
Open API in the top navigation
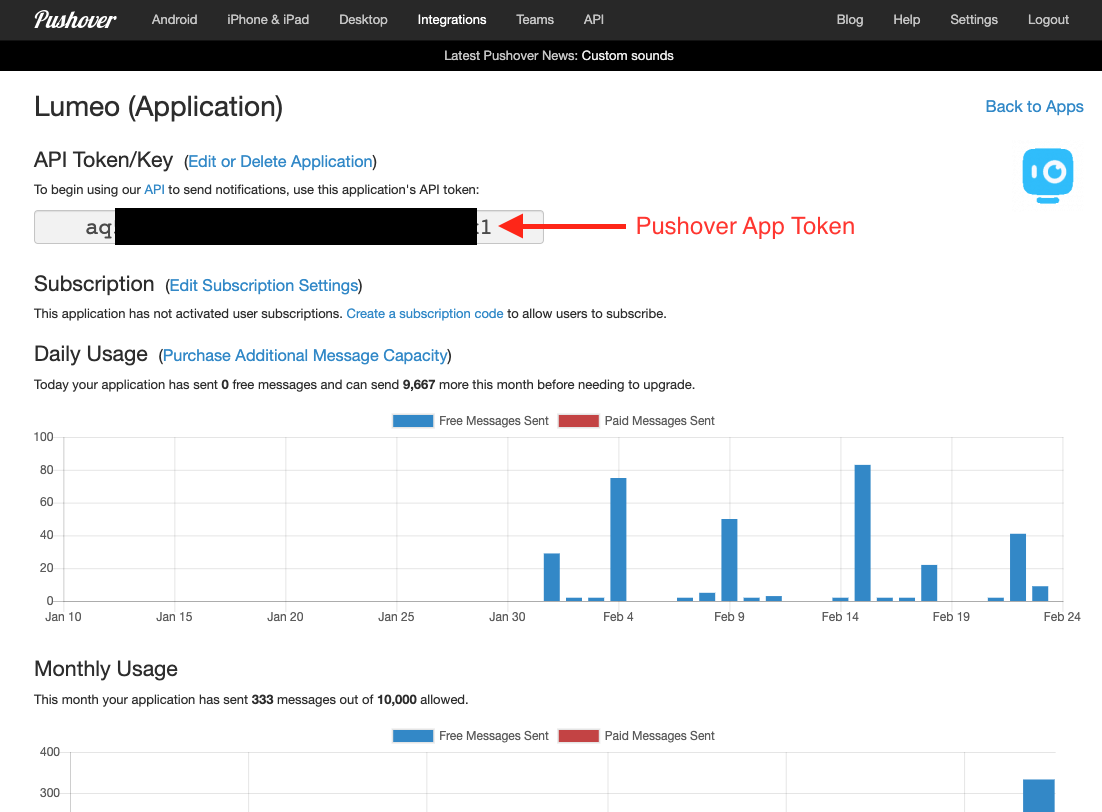[x=594, y=20]
